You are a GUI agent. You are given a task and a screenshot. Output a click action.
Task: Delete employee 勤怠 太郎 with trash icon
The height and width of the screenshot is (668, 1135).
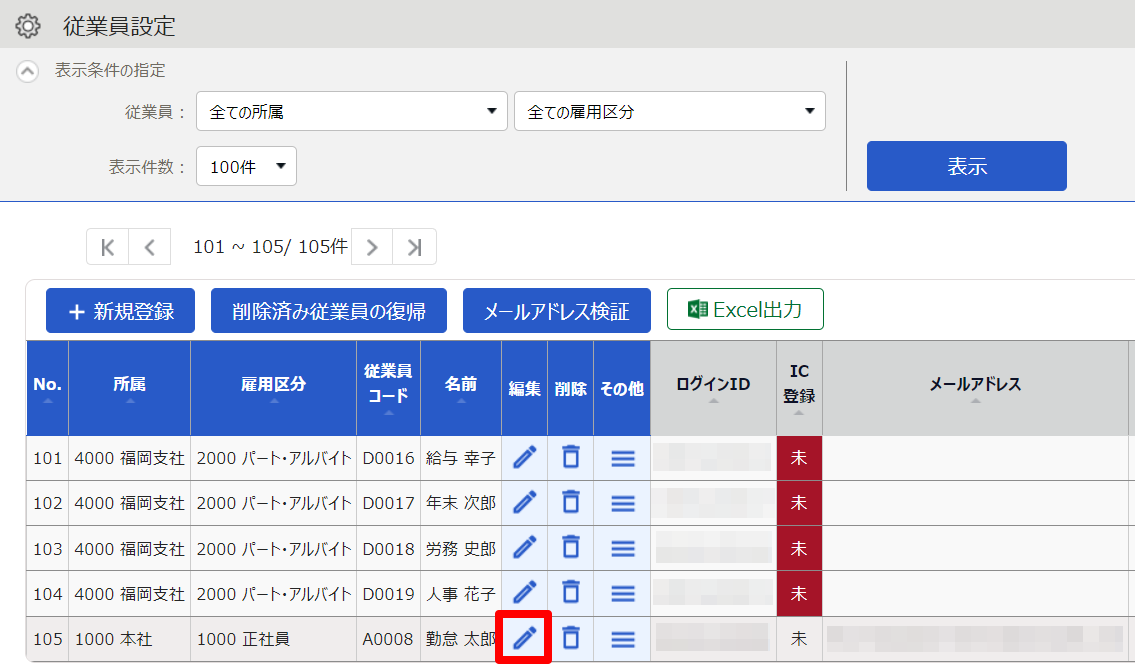coord(570,638)
